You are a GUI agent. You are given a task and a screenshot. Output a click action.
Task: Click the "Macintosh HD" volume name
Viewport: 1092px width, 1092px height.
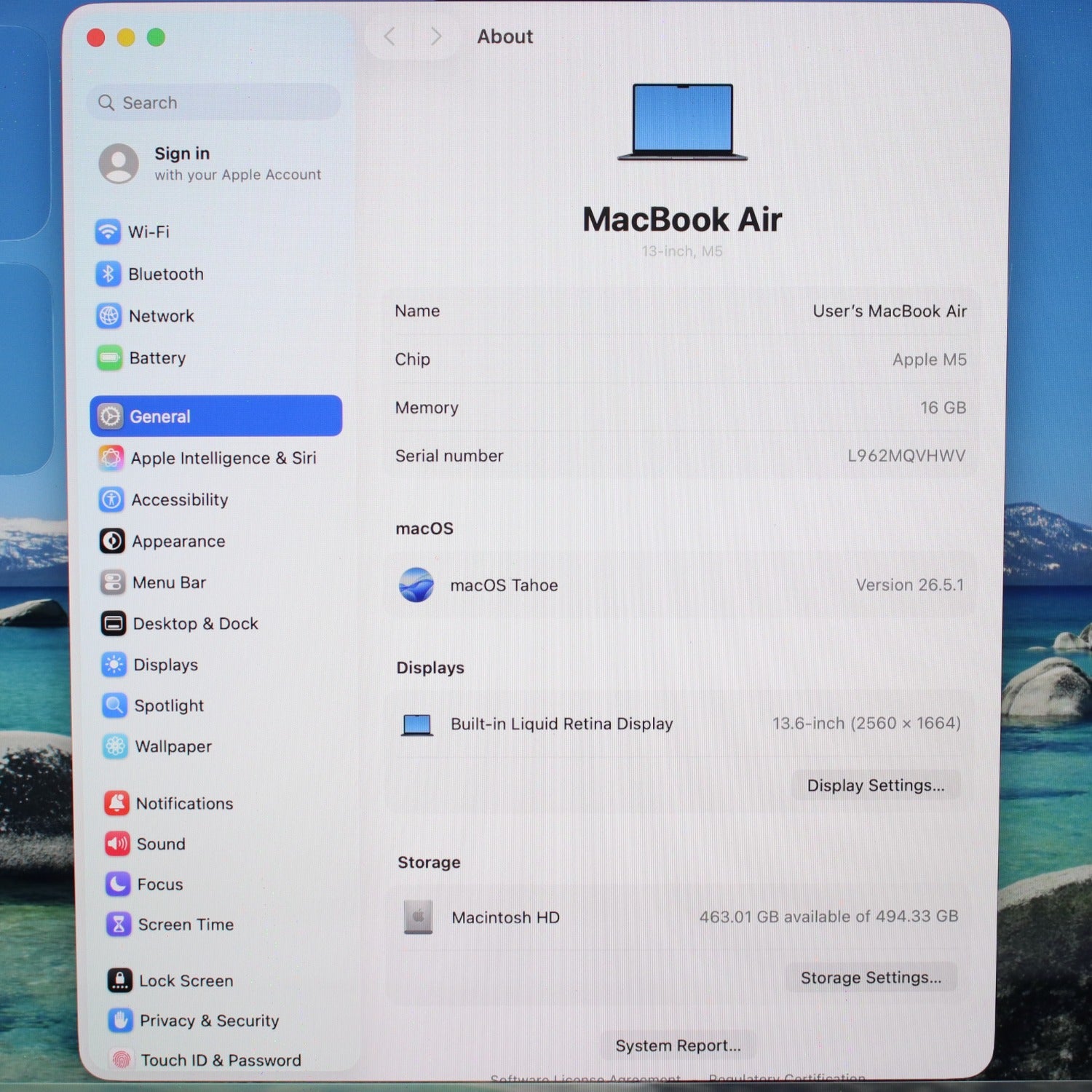[x=506, y=917]
